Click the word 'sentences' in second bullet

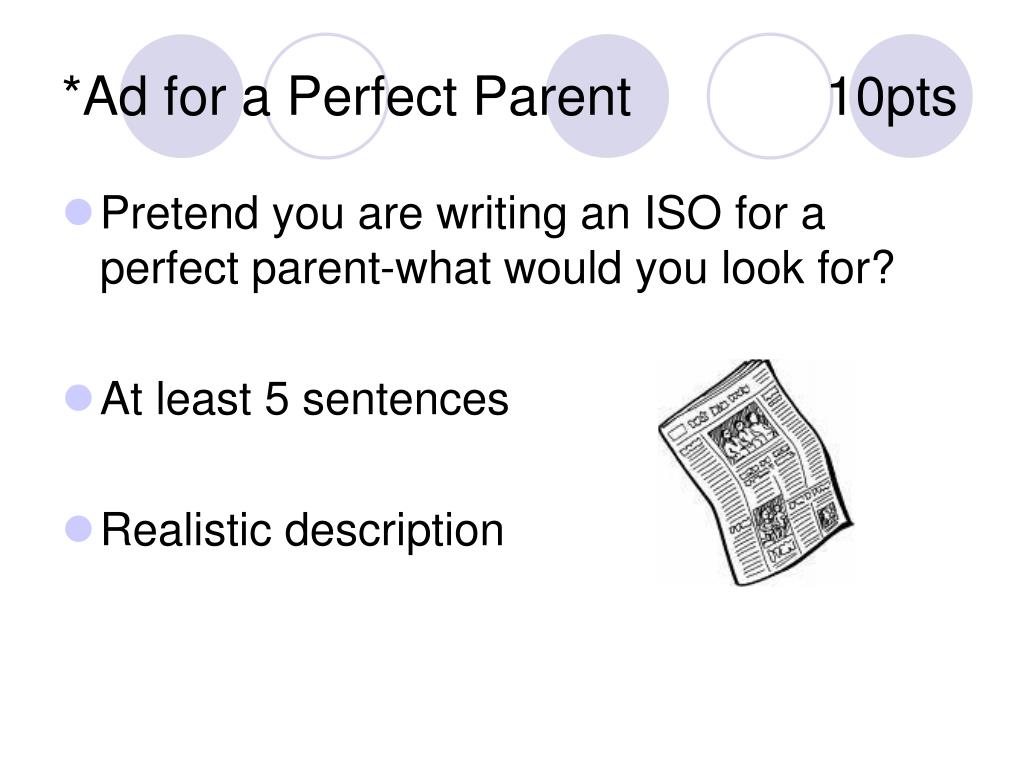(406, 399)
